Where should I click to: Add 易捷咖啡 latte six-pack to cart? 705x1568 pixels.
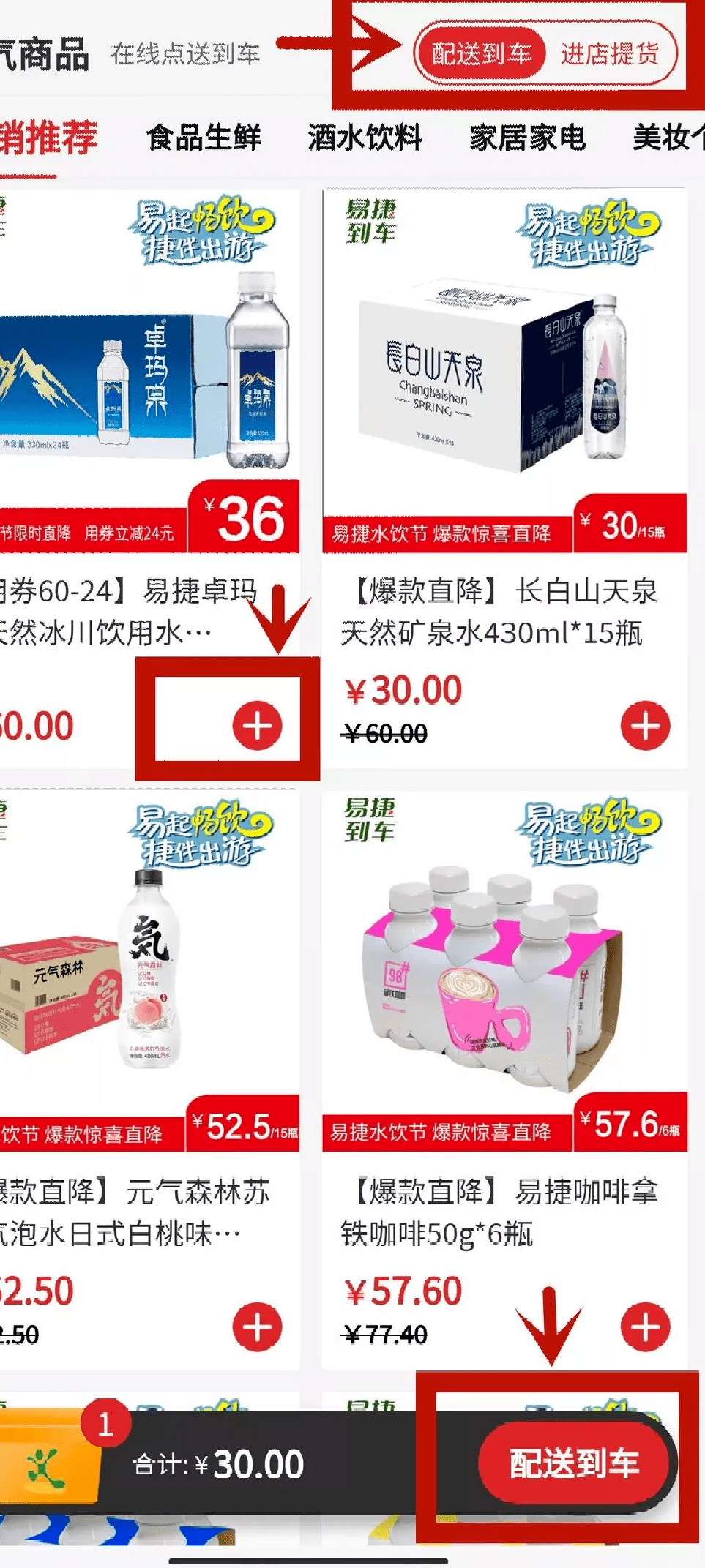pyautogui.click(x=645, y=1327)
